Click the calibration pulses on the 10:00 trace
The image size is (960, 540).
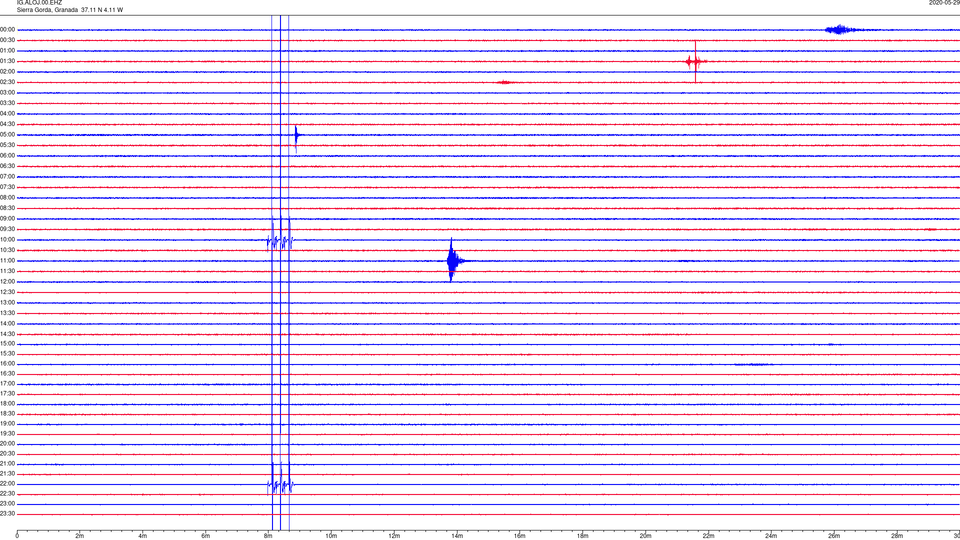280,240
